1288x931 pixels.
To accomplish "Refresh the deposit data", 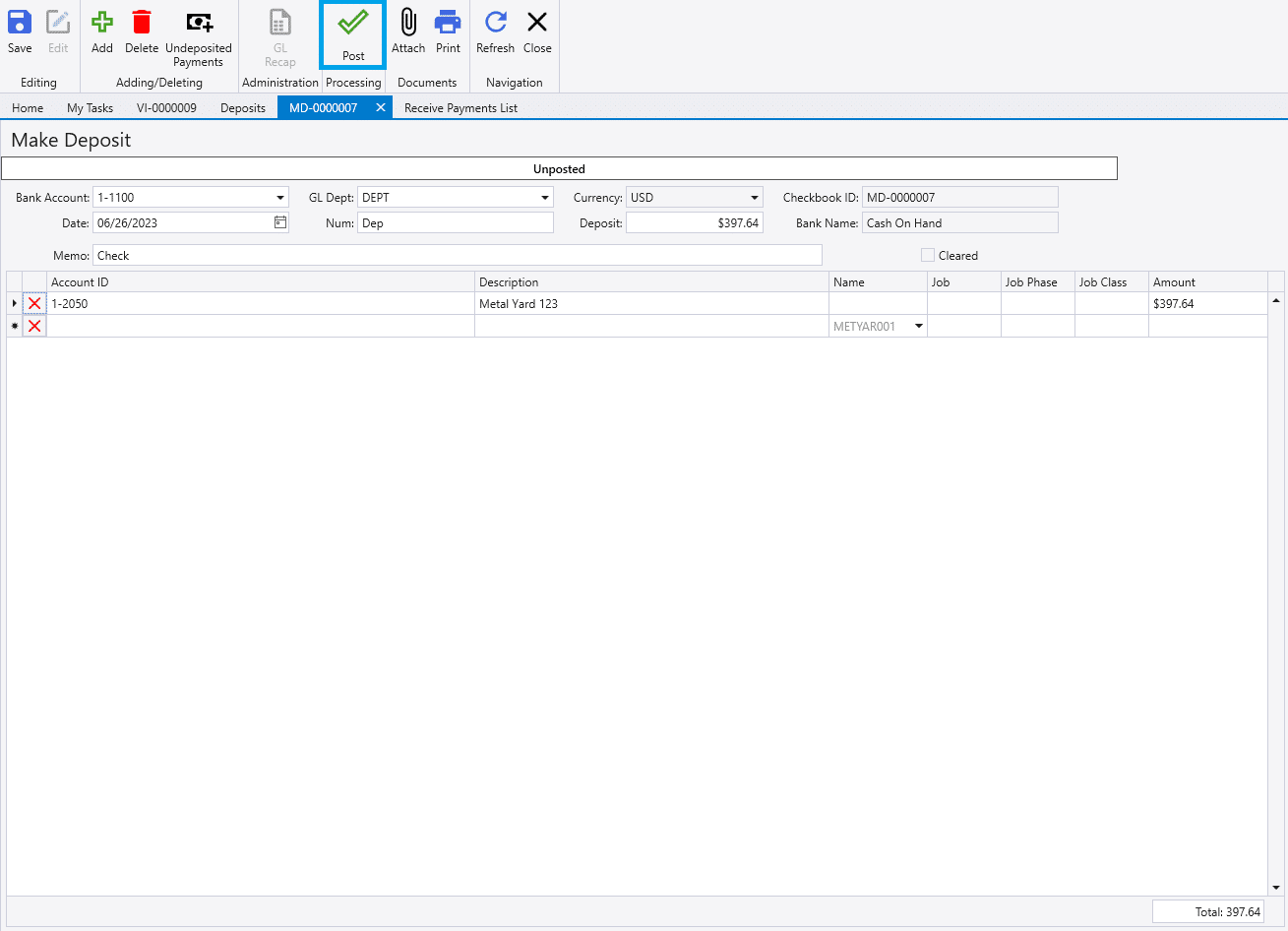I will coord(495,34).
